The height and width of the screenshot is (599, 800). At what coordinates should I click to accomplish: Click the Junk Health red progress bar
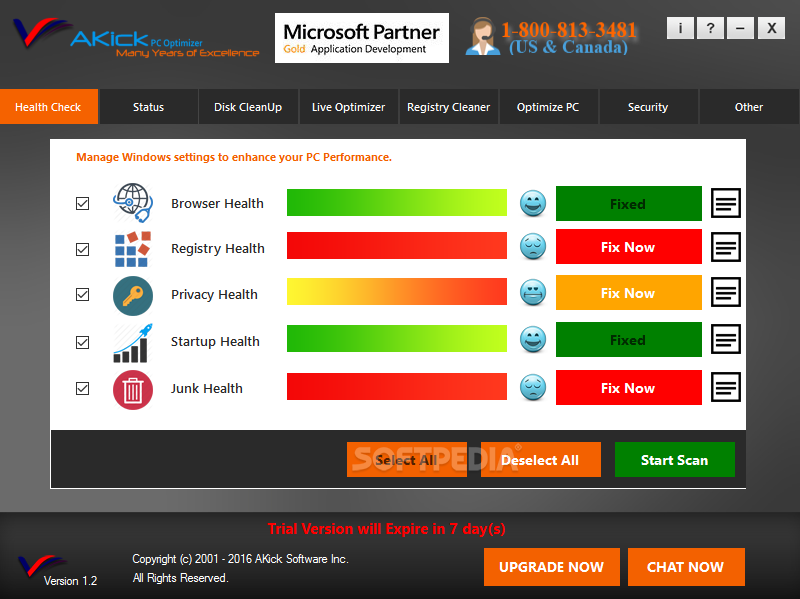[397, 387]
